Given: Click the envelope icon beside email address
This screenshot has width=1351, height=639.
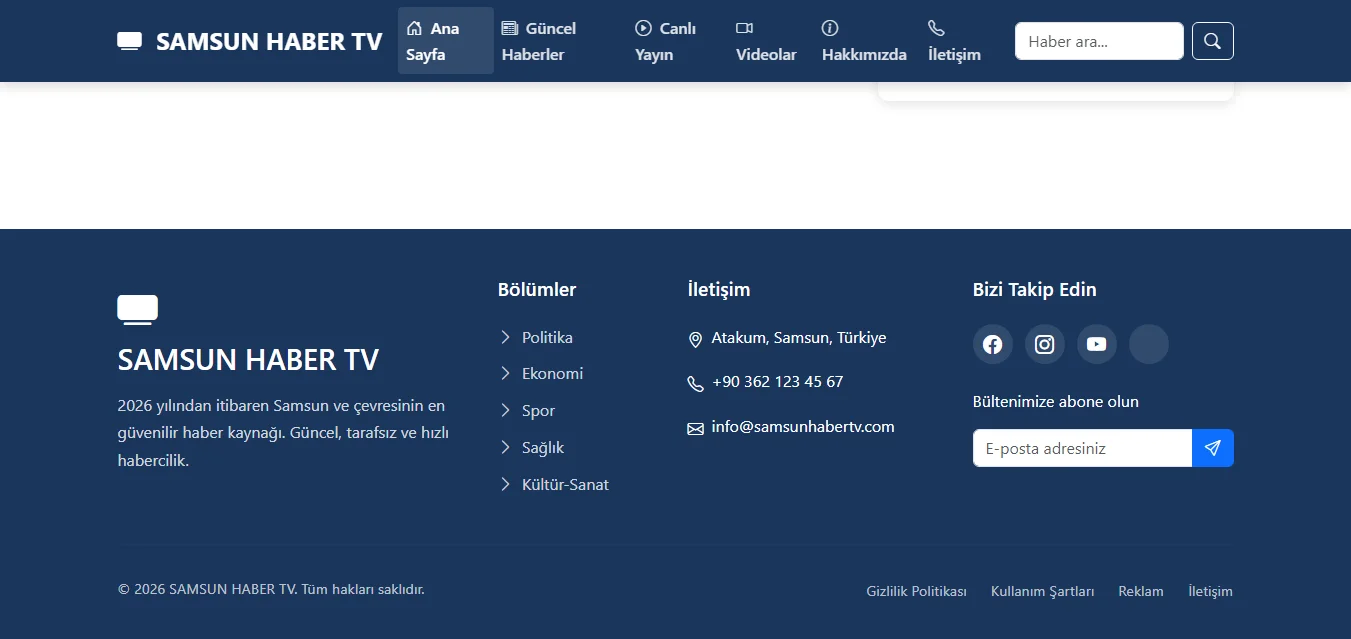Looking at the screenshot, I should click(695, 428).
